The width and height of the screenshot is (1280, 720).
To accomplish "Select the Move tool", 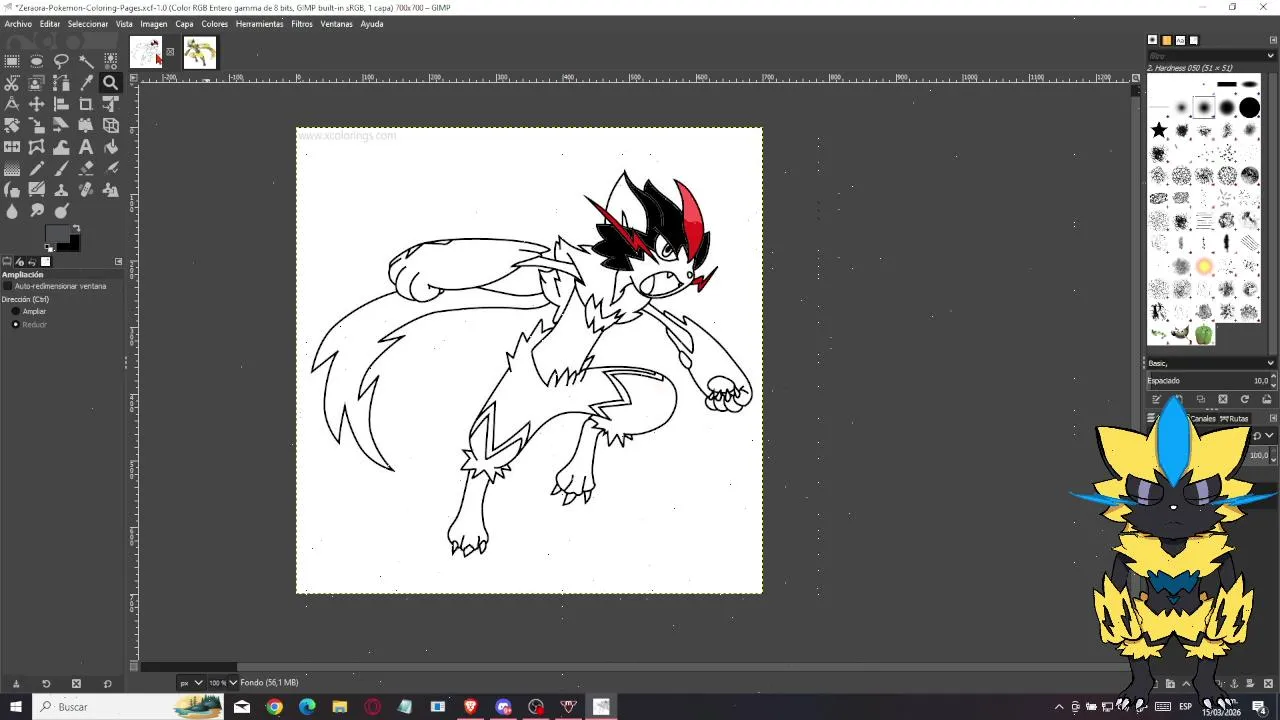I will point(37,104).
